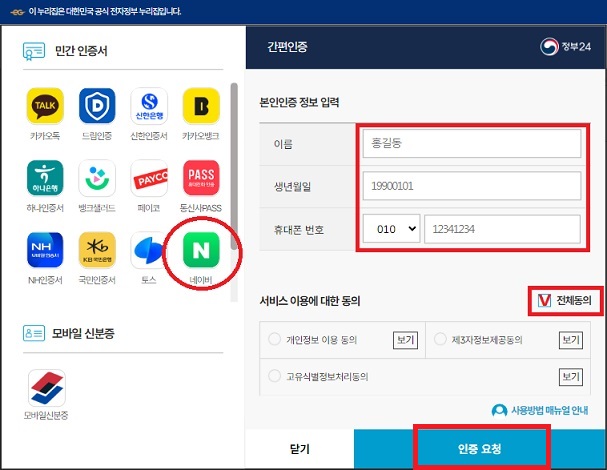Click the 모바일 신분증 heading text
Viewport: 607px width, 470px height.
(x=83, y=333)
